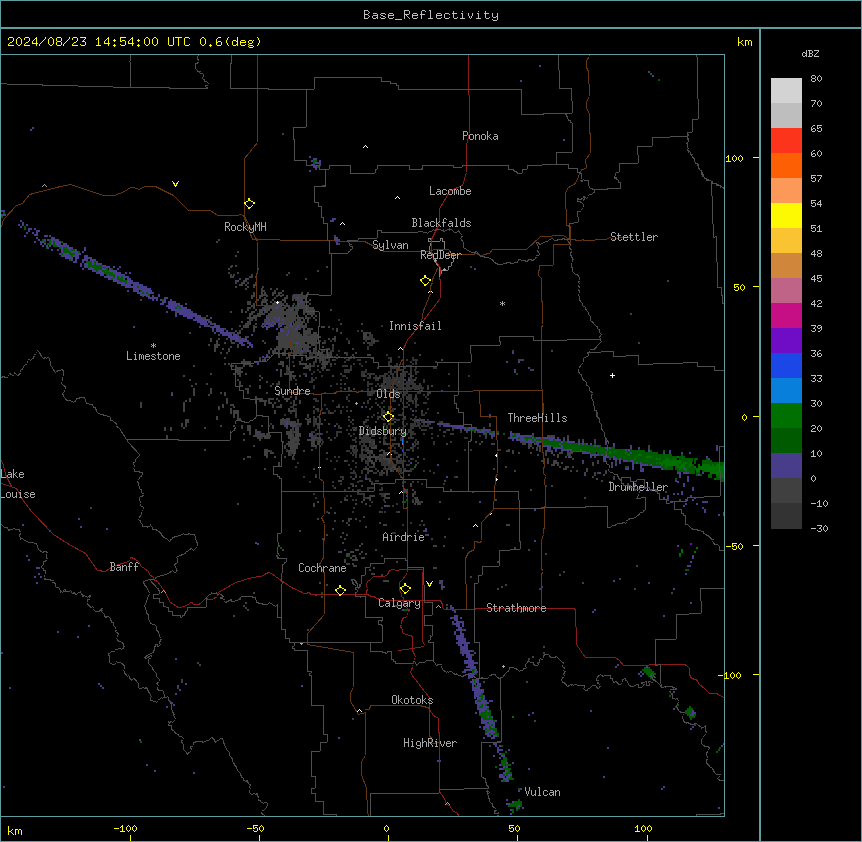Click the Lake Louise label
Viewport: 862px width, 842px height.
(x=18, y=484)
